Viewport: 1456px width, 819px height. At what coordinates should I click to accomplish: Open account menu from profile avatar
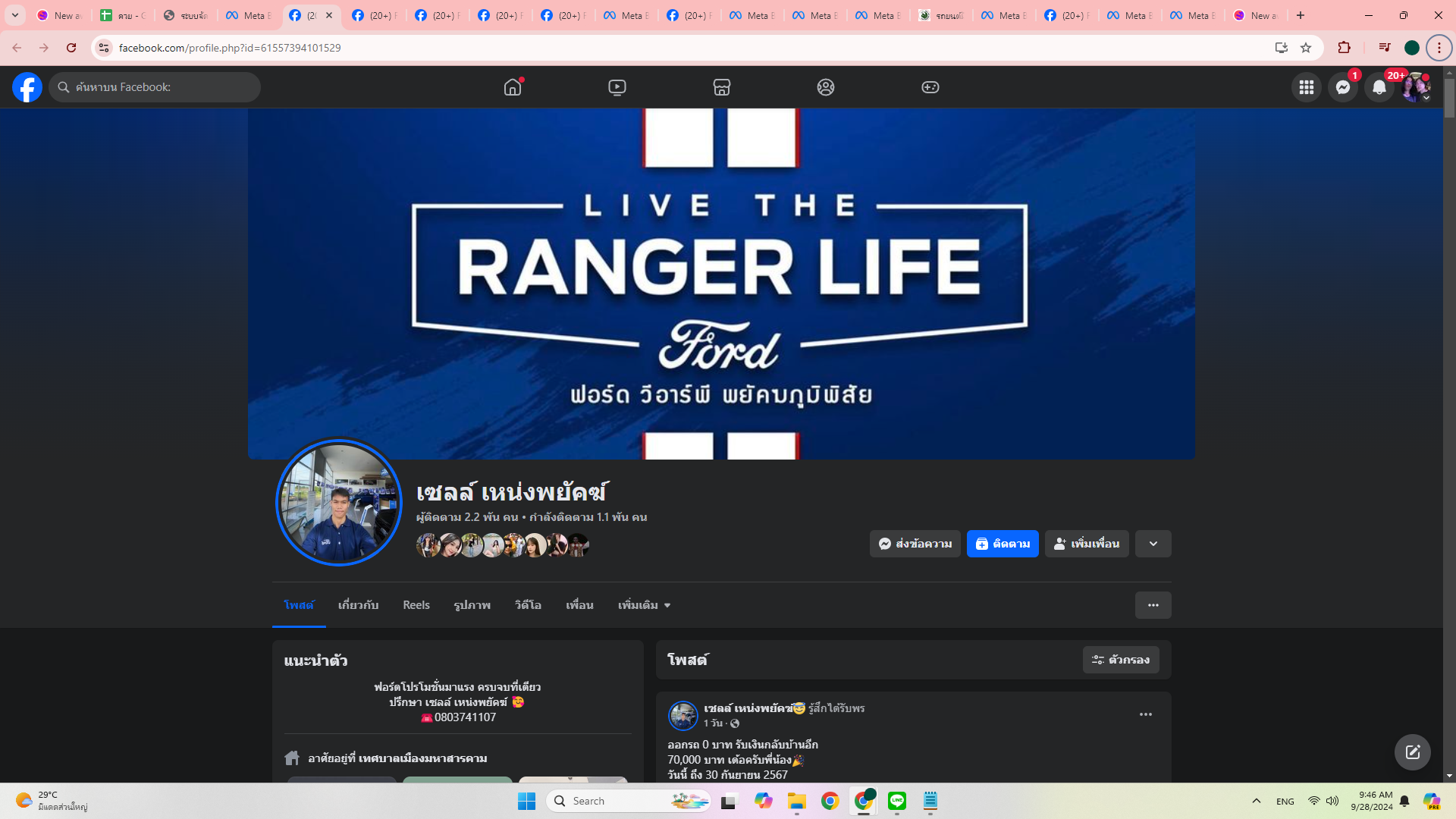(x=1415, y=87)
